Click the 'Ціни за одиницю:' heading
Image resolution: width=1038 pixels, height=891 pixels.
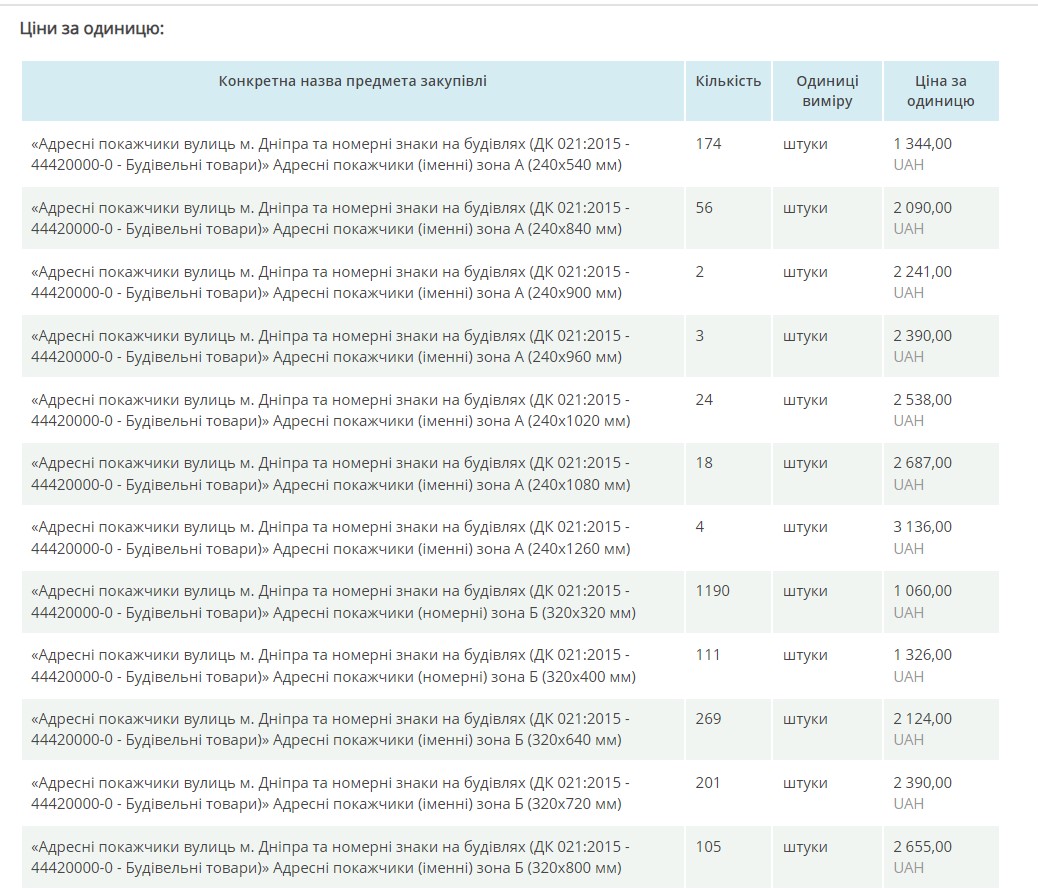(x=91, y=29)
